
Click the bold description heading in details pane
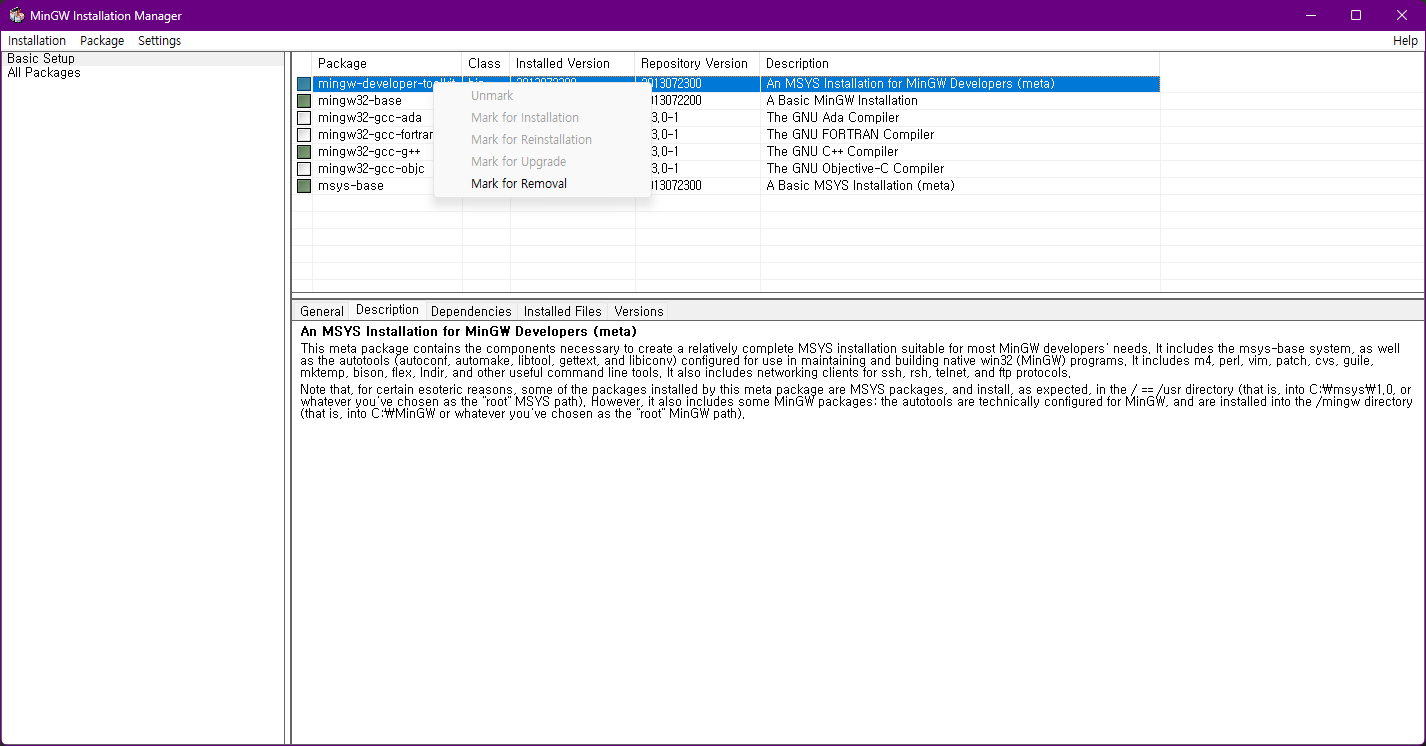468,331
